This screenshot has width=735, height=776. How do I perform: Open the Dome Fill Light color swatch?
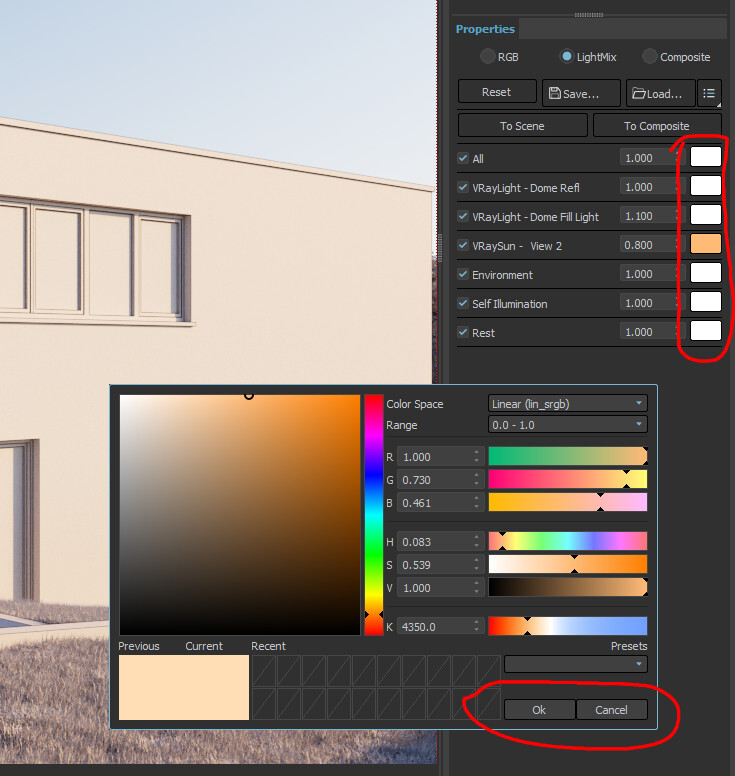(706, 215)
